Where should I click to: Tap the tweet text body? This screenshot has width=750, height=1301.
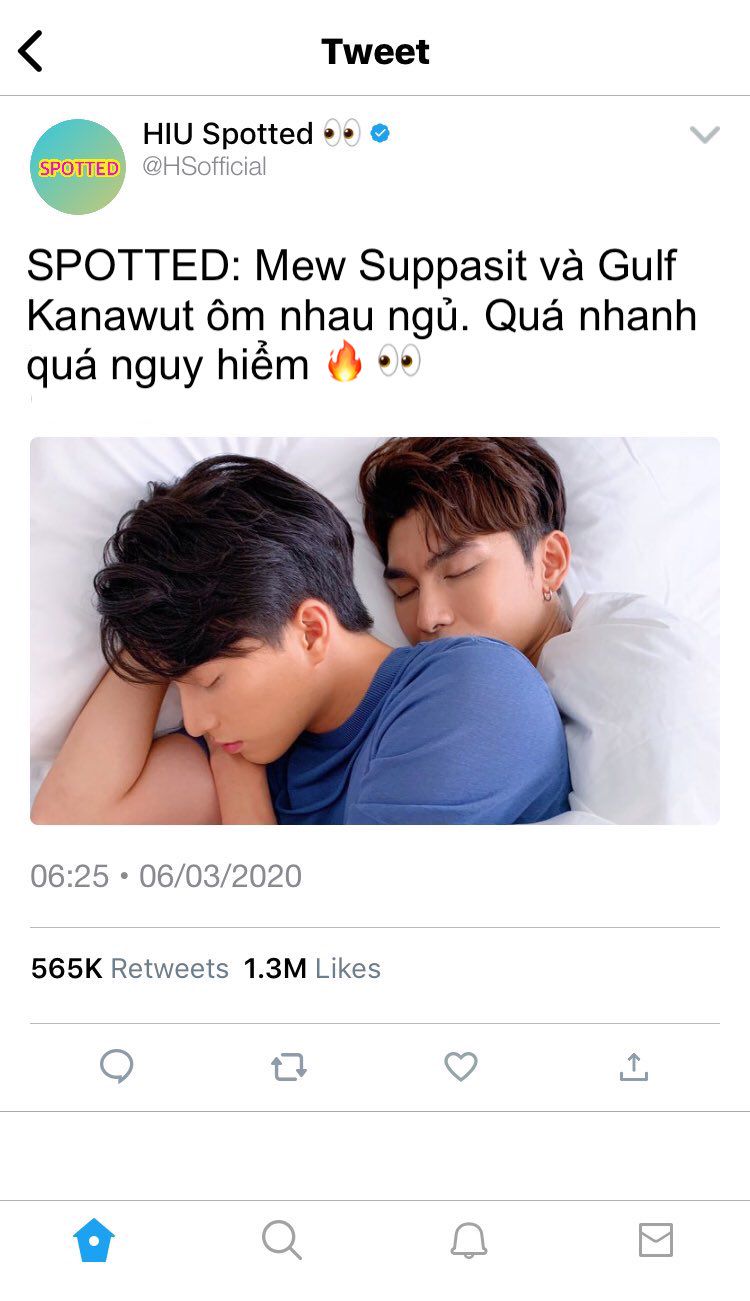(x=362, y=316)
